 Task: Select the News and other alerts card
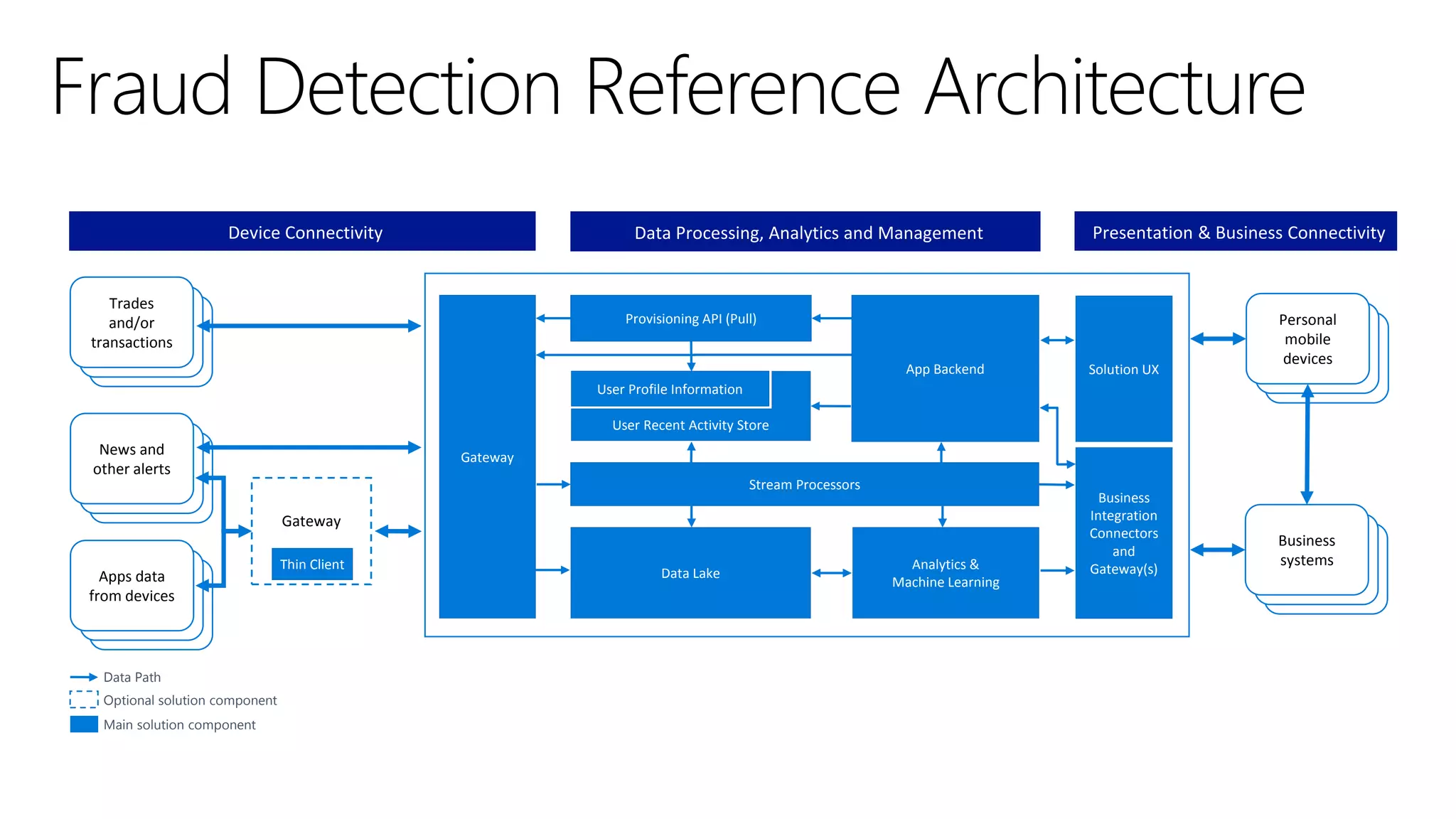point(132,459)
